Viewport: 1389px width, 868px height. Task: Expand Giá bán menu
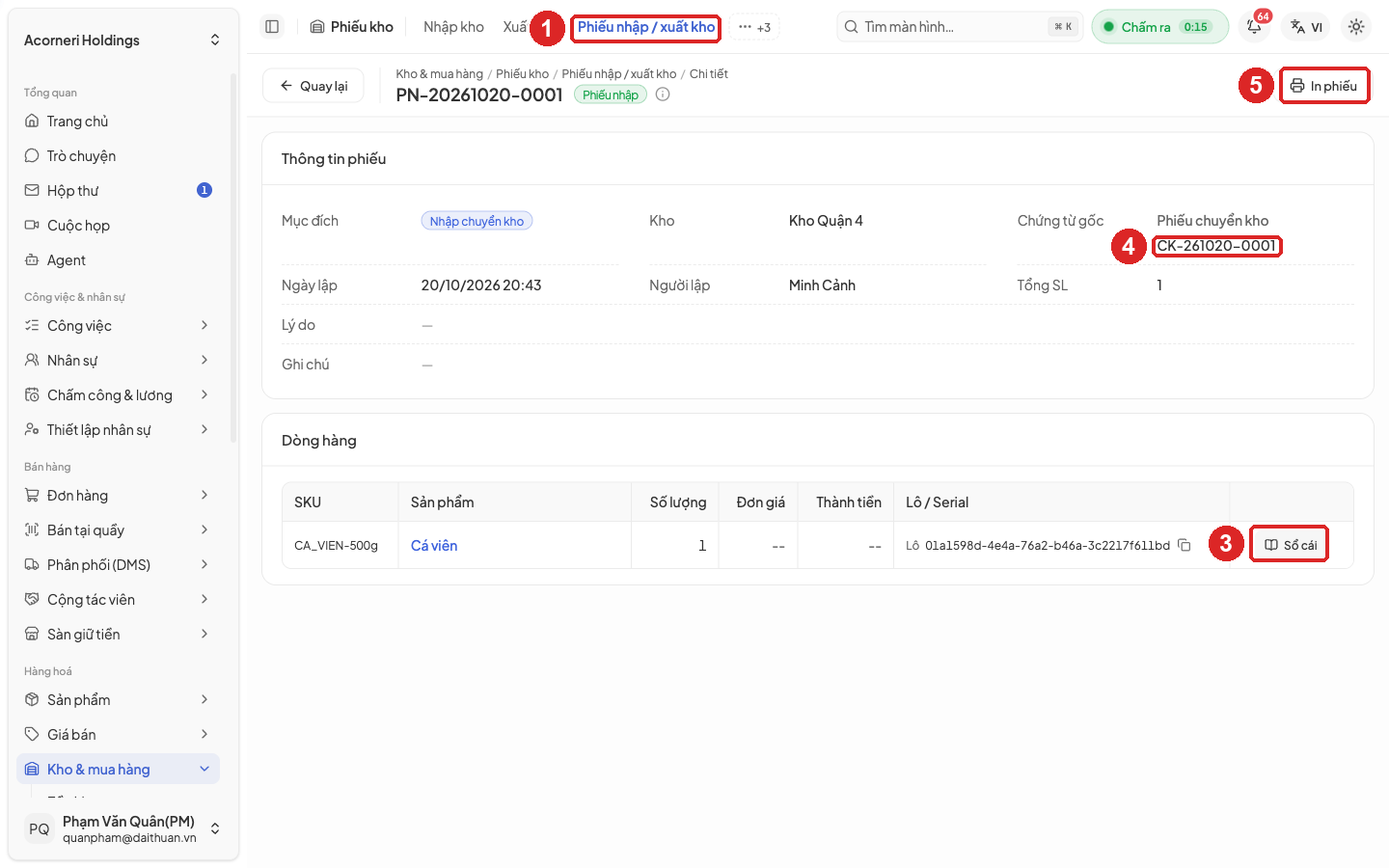point(118,735)
